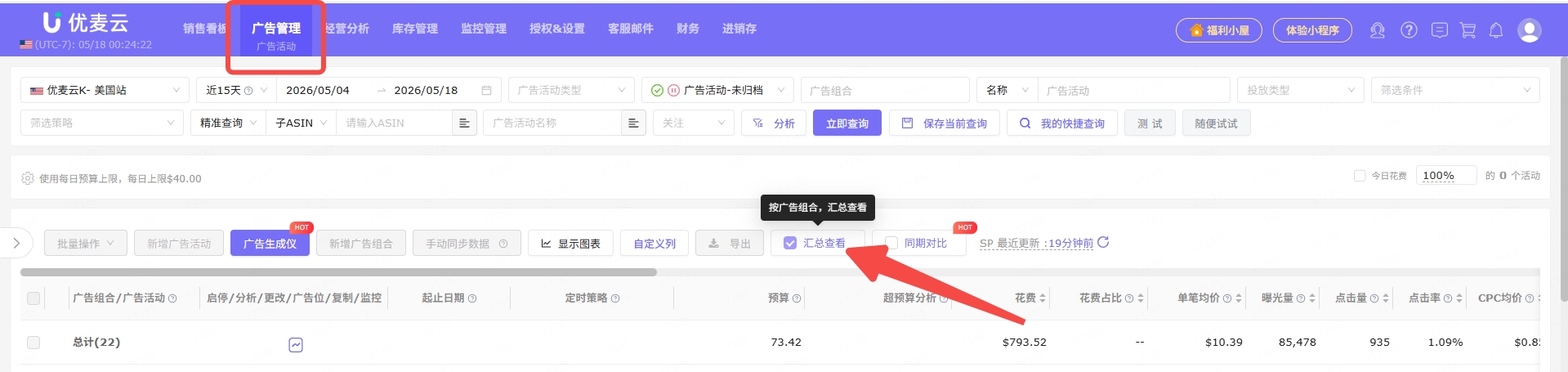Click the 立即查询 button

click(x=847, y=123)
